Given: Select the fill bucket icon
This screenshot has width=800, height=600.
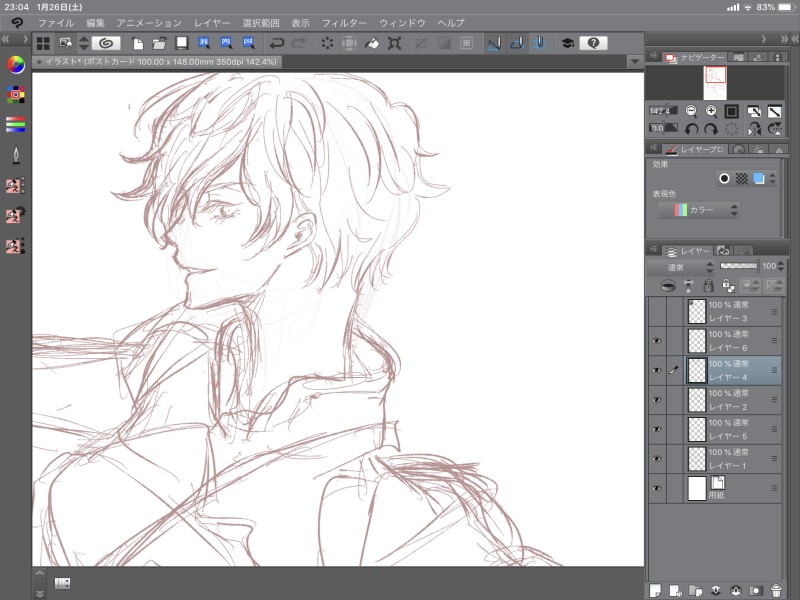Looking at the screenshot, I should (x=372, y=43).
